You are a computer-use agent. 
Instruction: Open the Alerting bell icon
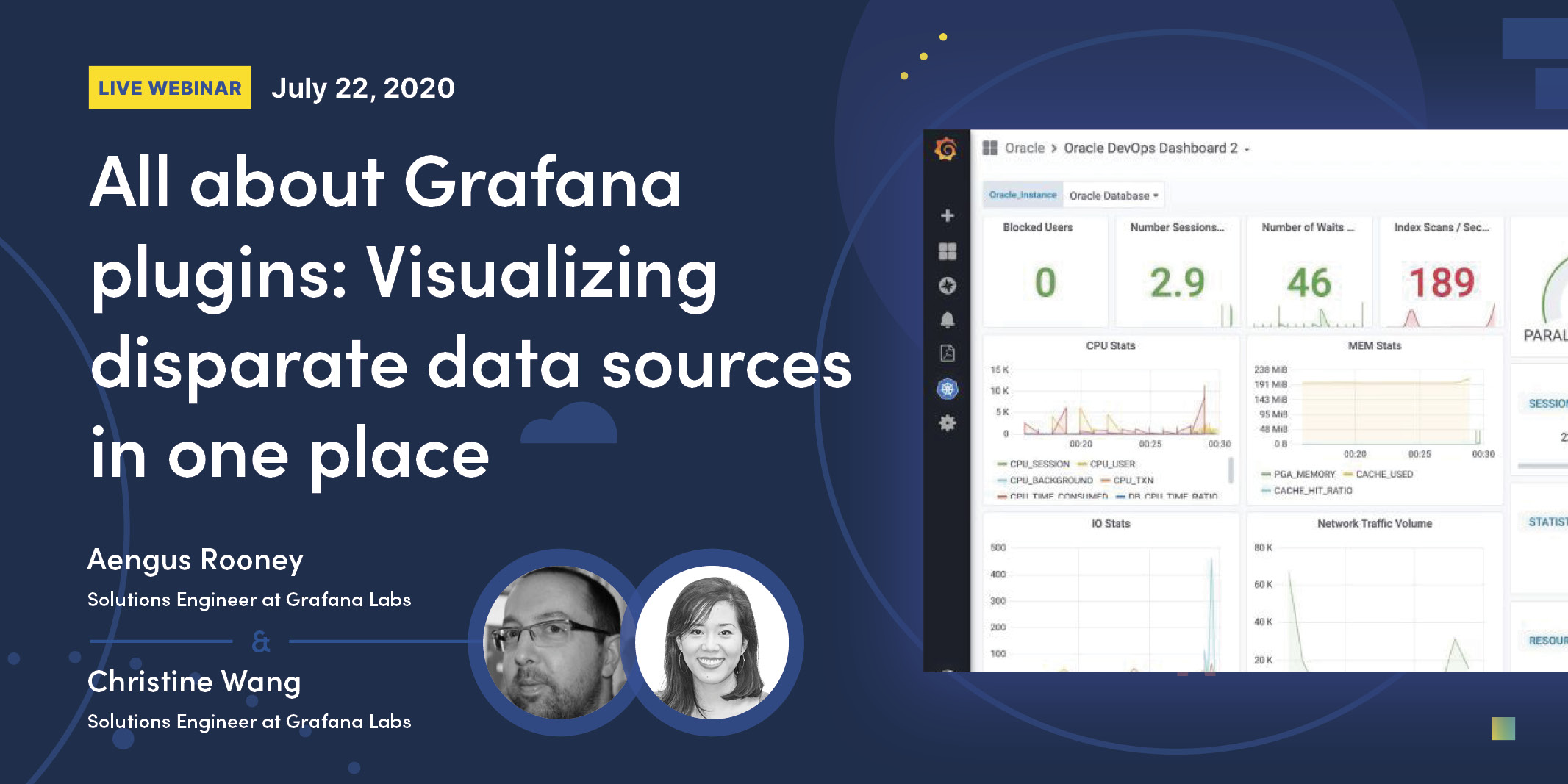[x=948, y=320]
